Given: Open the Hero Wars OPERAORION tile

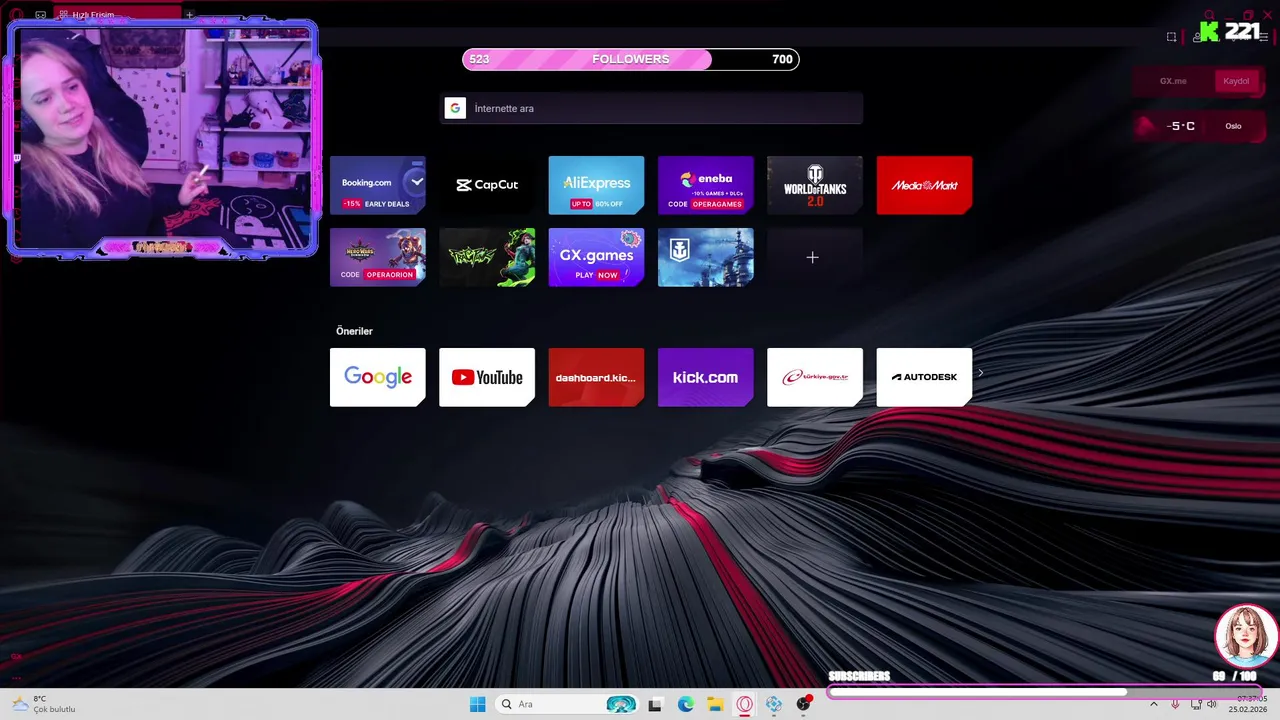Looking at the screenshot, I should 378,257.
